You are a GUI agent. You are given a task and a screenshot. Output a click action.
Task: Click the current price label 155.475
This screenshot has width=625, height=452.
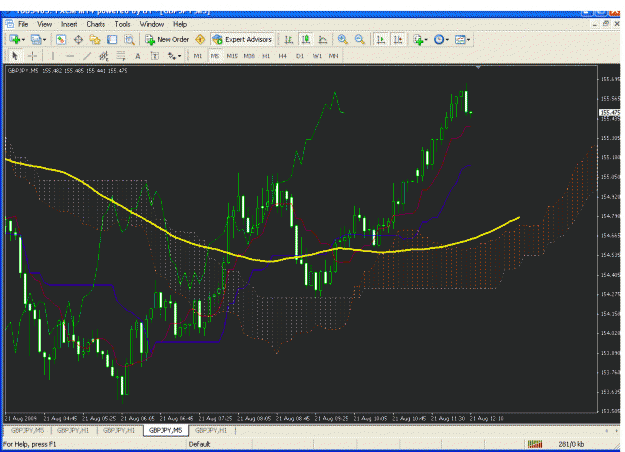(x=610, y=112)
